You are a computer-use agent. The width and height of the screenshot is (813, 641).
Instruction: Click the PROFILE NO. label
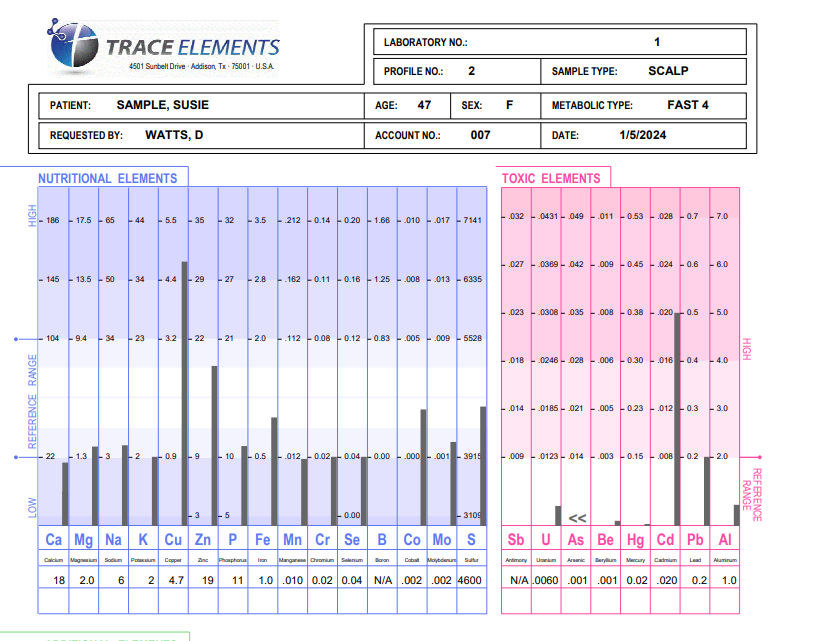pyautogui.click(x=413, y=72)
